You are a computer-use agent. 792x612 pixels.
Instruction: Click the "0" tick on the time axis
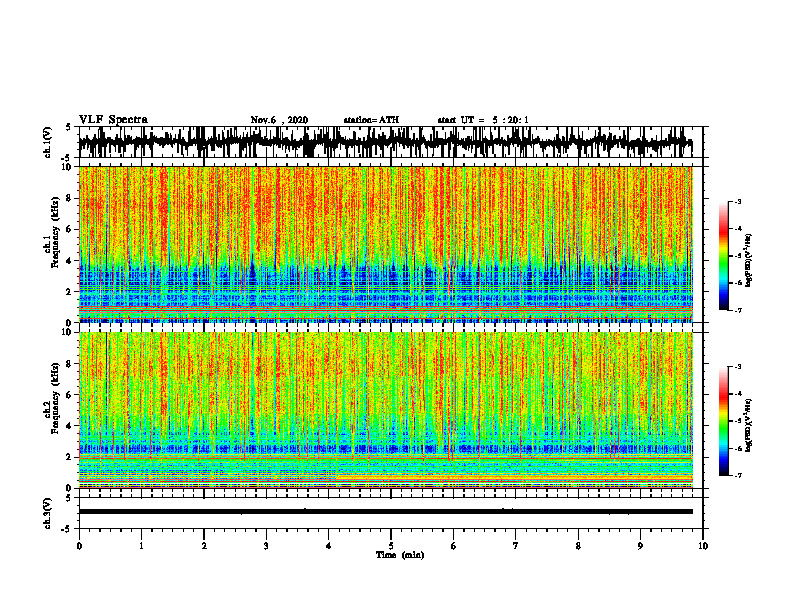coord(79,546)
